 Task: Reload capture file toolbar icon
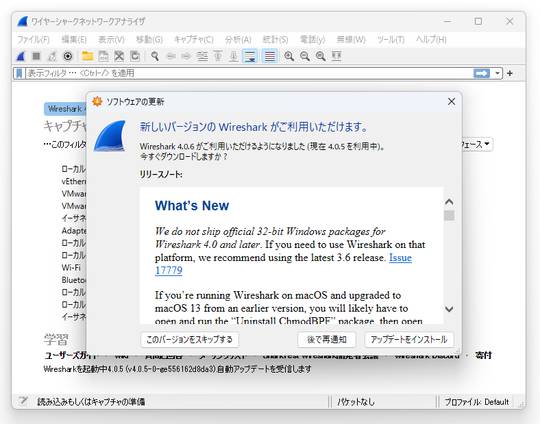click(x=135, y=56)
